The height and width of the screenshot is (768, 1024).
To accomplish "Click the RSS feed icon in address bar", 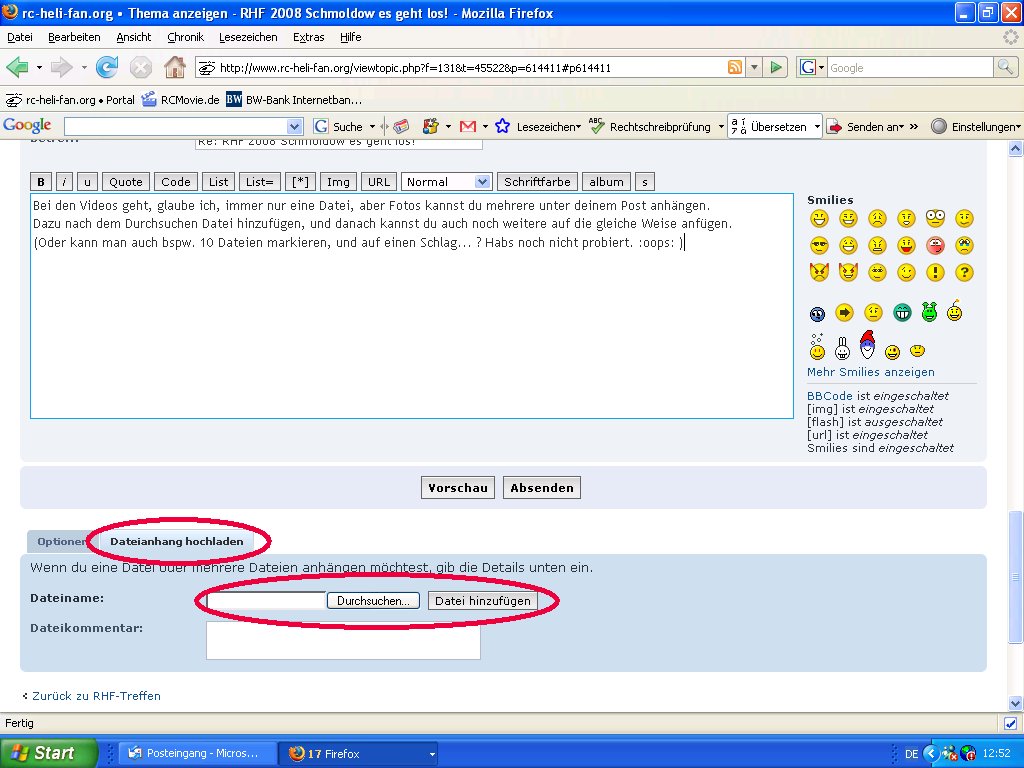I will pos(735,67).
